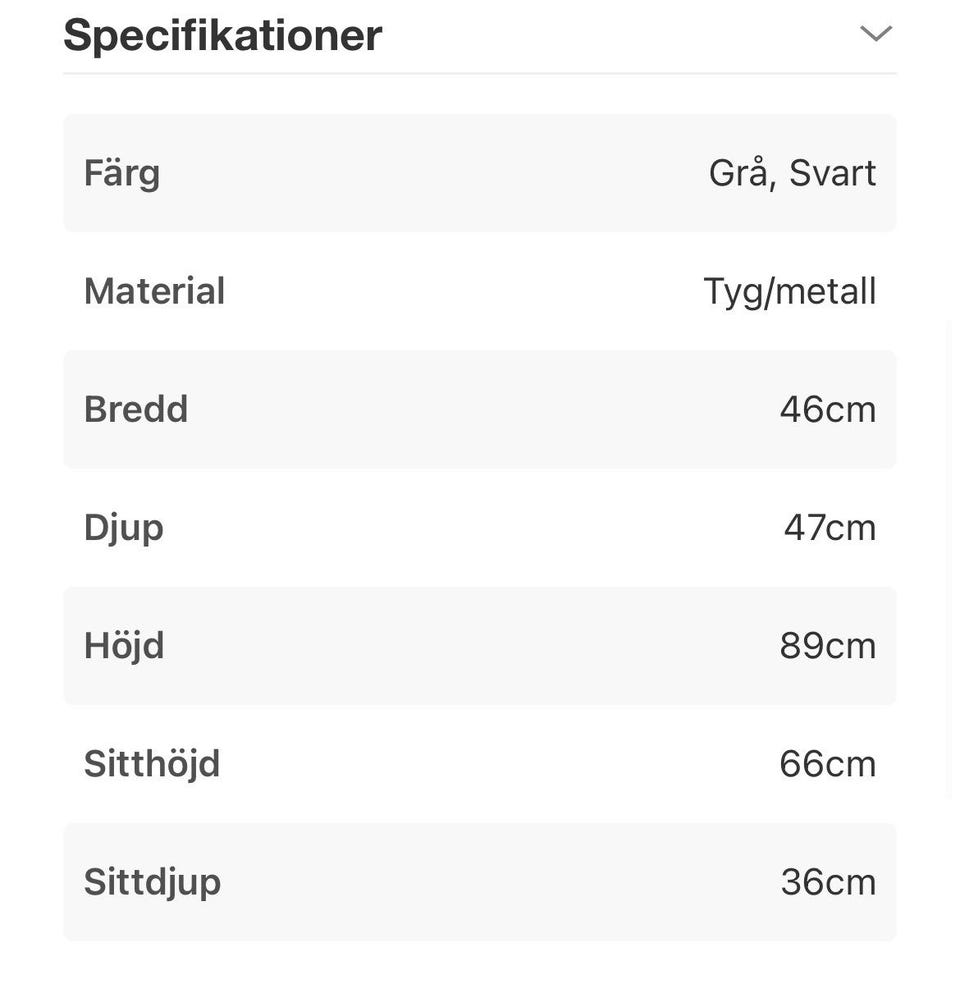
Task: Click the 89cm height value
Action: 827,645
